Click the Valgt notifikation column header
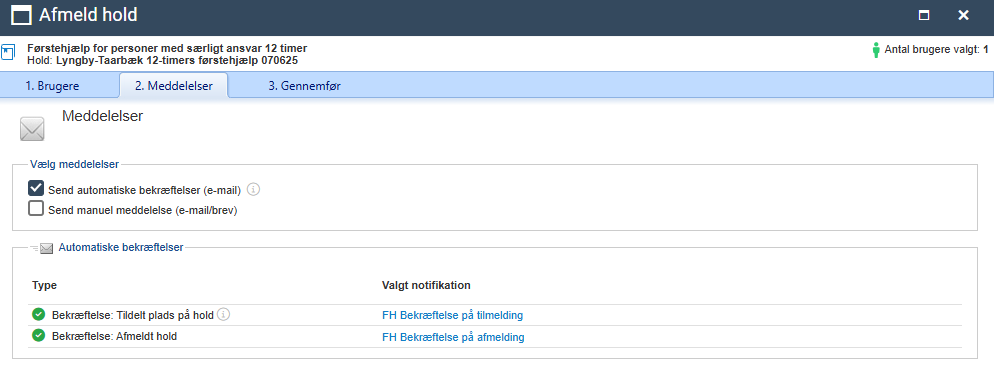 (426, 285)
